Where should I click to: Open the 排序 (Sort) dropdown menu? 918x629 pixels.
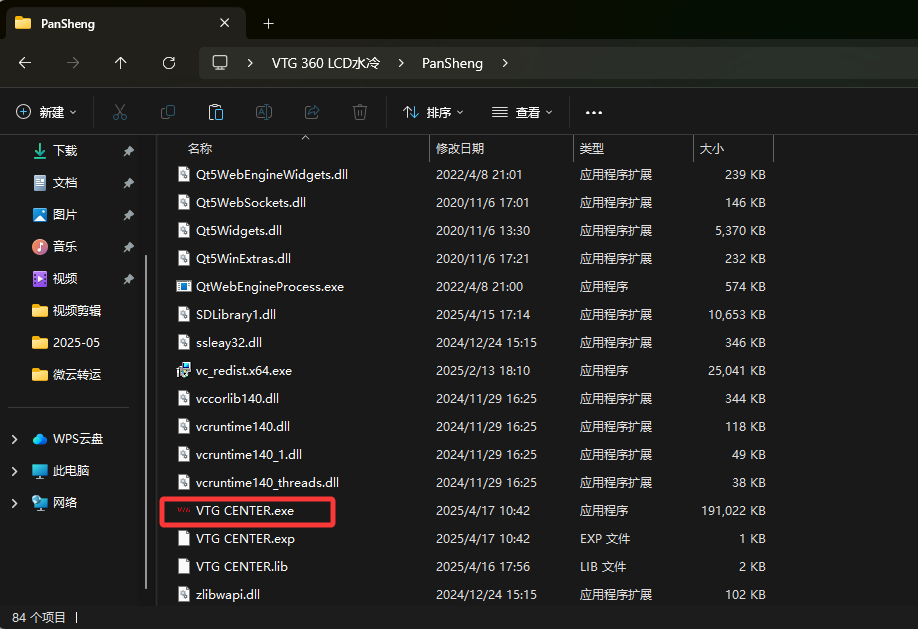pos(427,112)
